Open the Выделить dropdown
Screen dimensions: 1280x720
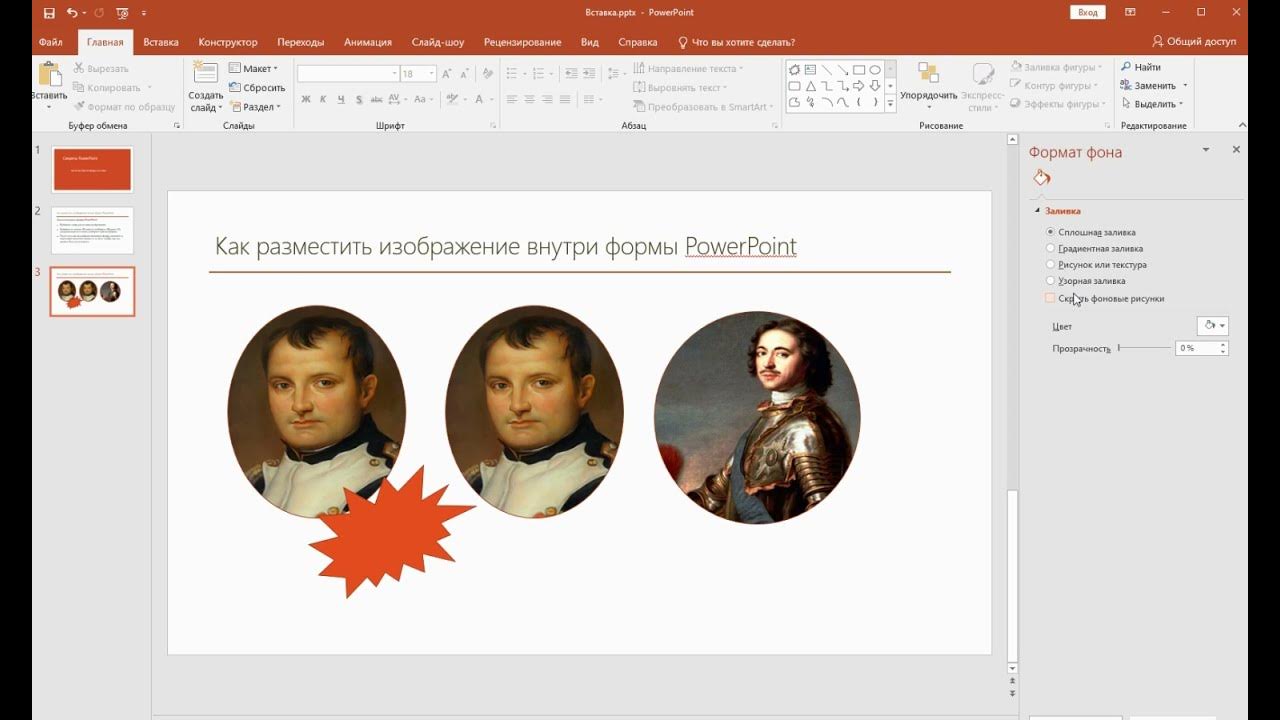pyautogui.click(x=1152, y=104)
